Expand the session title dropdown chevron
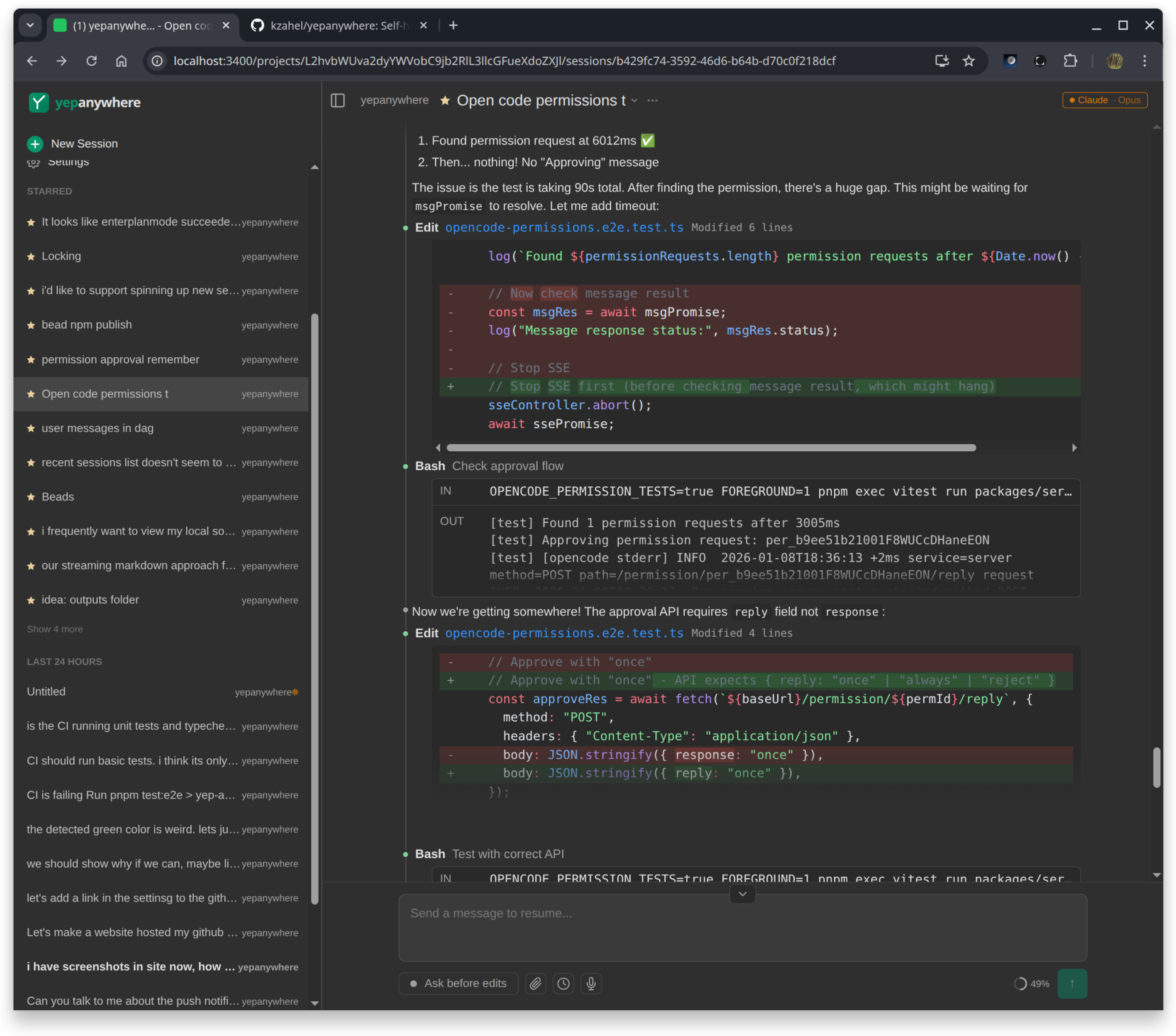The image size is (1176, 1036). (634, 101)
